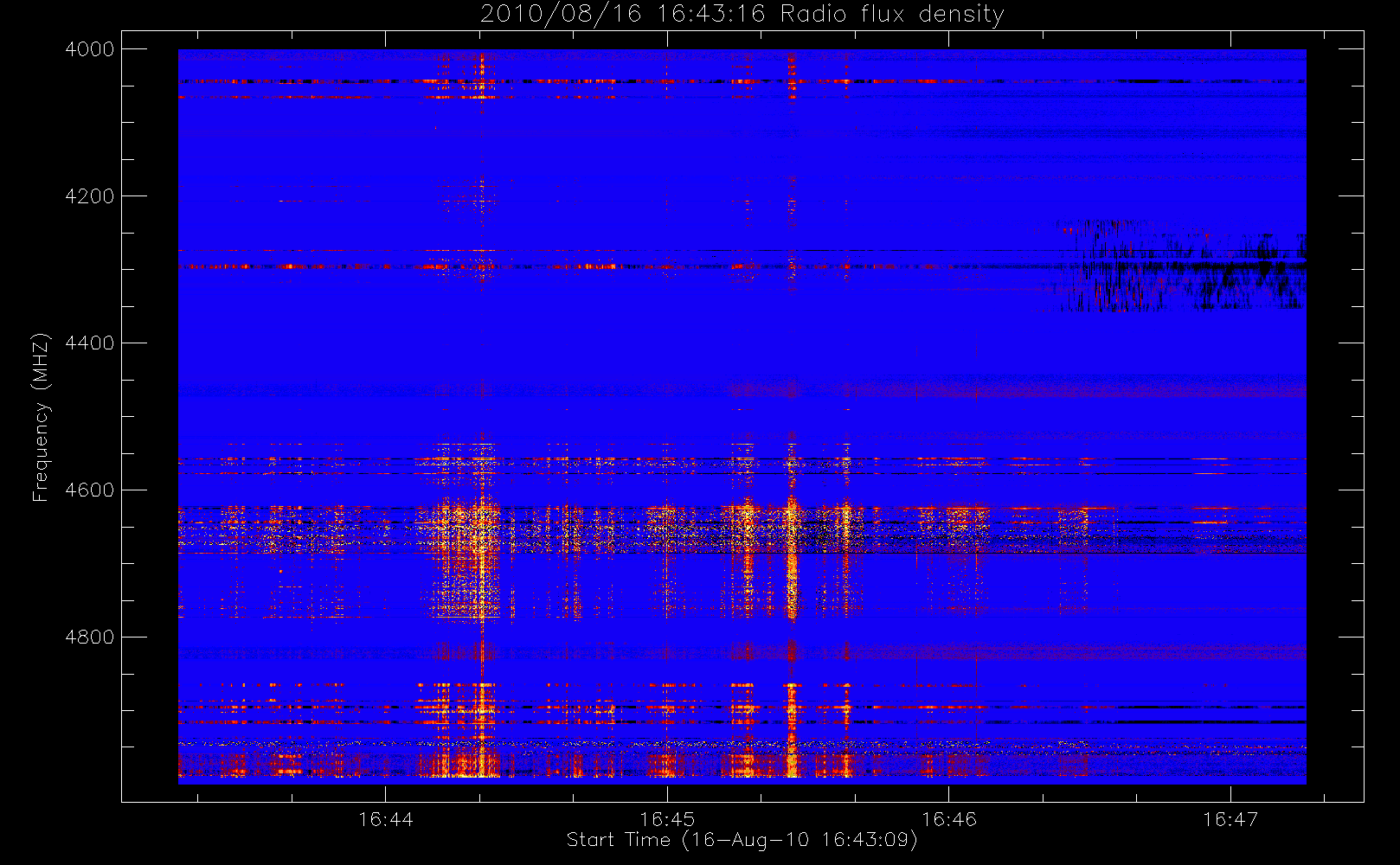Click the 16:45 time tick label
Screen dimensions: 1400x865
coord(667,818)
